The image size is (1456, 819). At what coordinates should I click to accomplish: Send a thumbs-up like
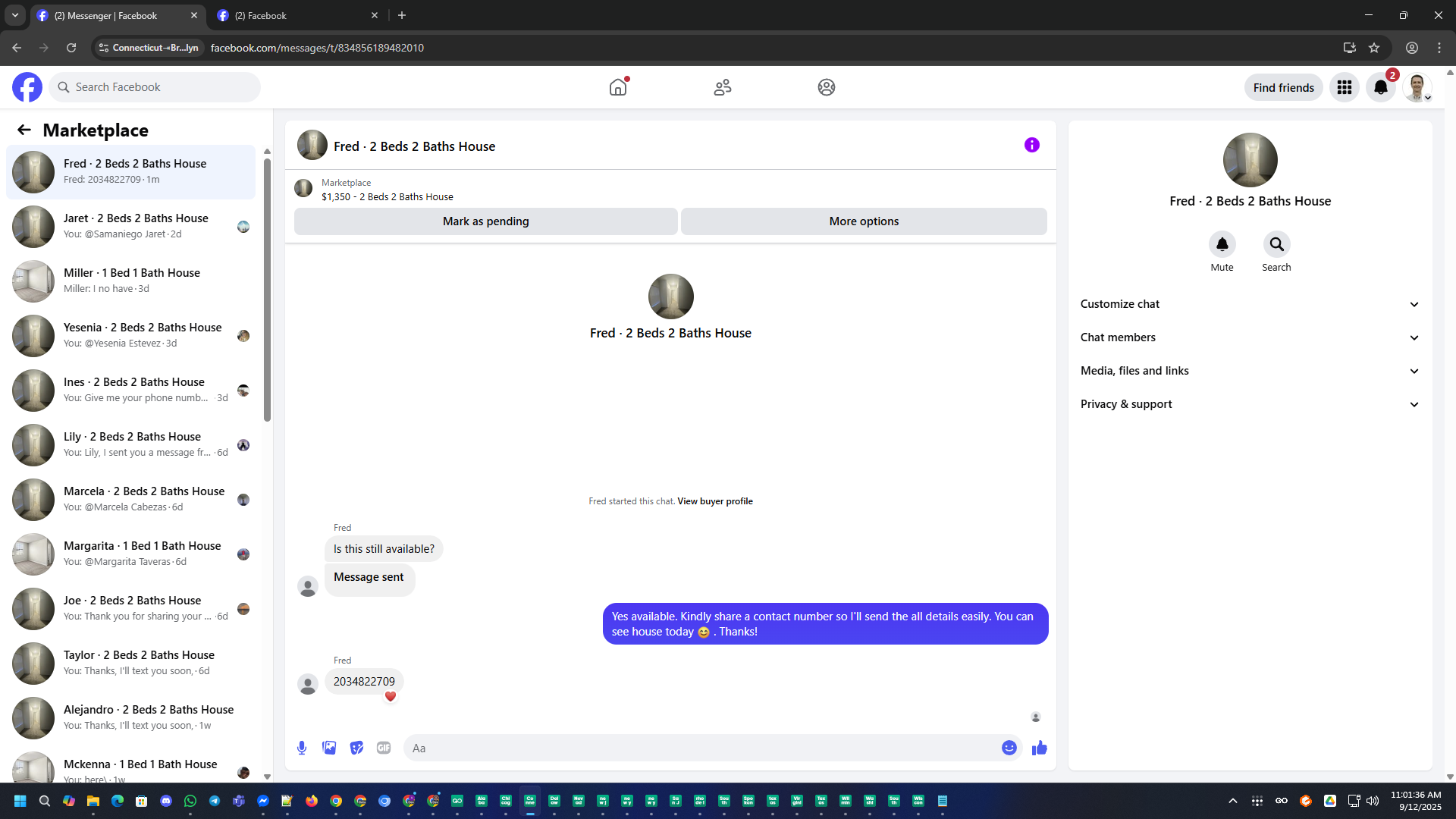(x=1039, y=748)
